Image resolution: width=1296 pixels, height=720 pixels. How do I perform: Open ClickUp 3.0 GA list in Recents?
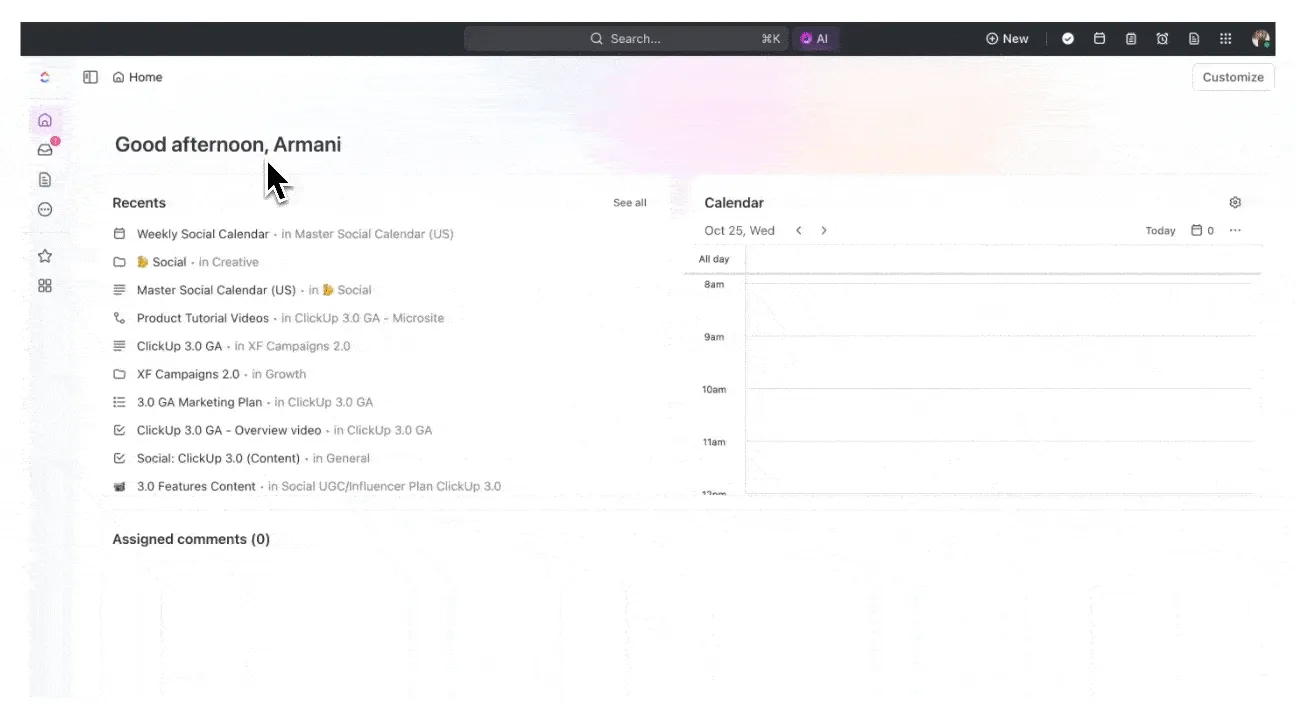[x=179, y=346]
